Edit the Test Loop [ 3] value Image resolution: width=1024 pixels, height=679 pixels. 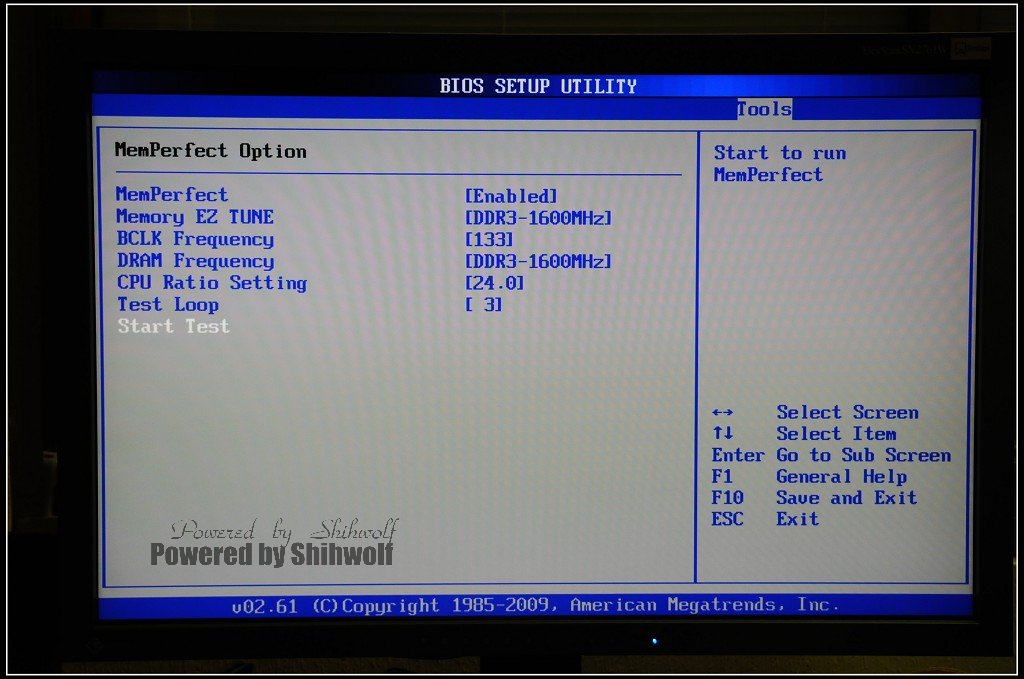483,304
